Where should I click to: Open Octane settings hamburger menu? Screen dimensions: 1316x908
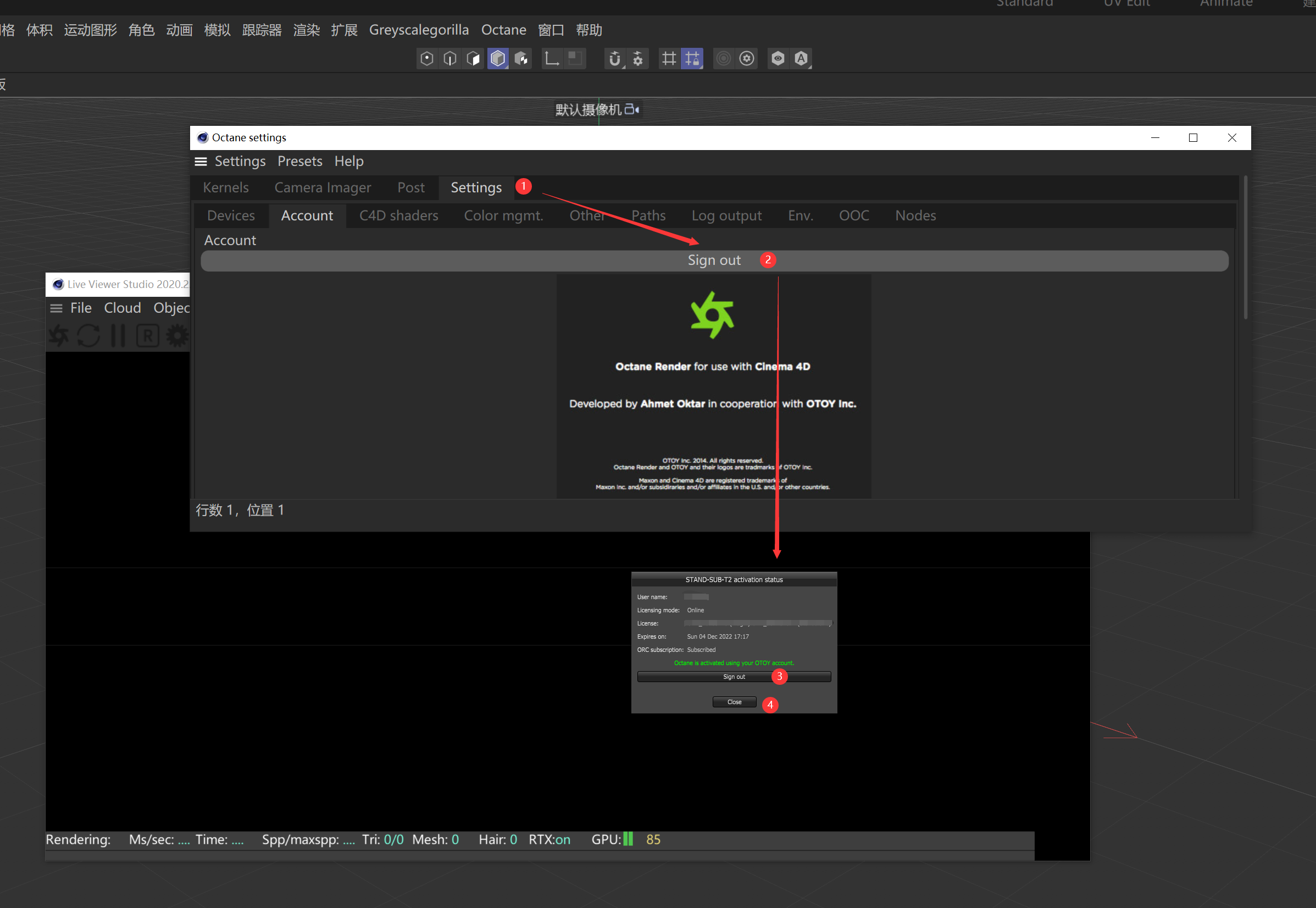tap(201, 162)
